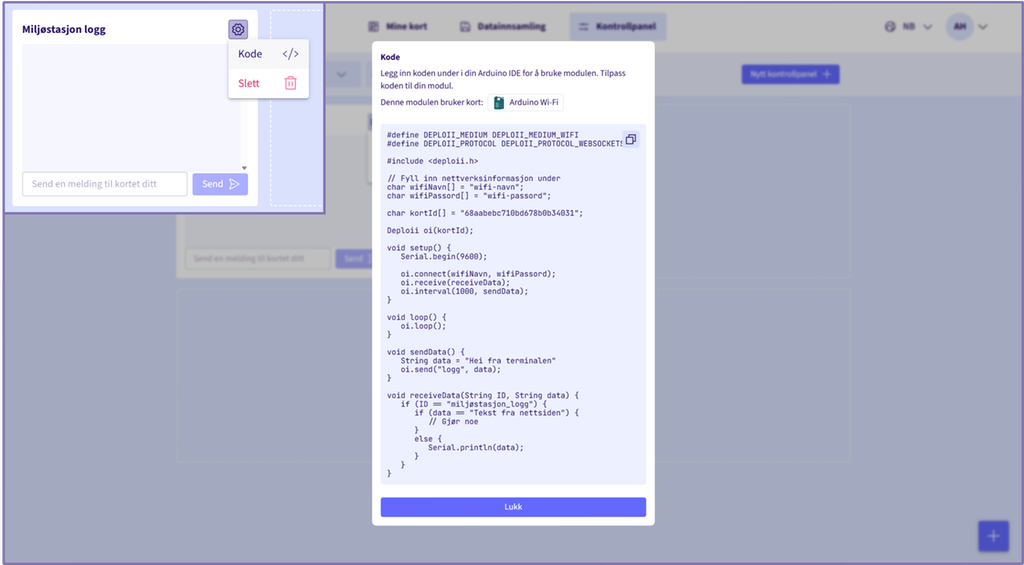The width and height of the screenshot is (1024, 565).
Task: Open the Mine kort tab
Action: click(x=398, y=27)
